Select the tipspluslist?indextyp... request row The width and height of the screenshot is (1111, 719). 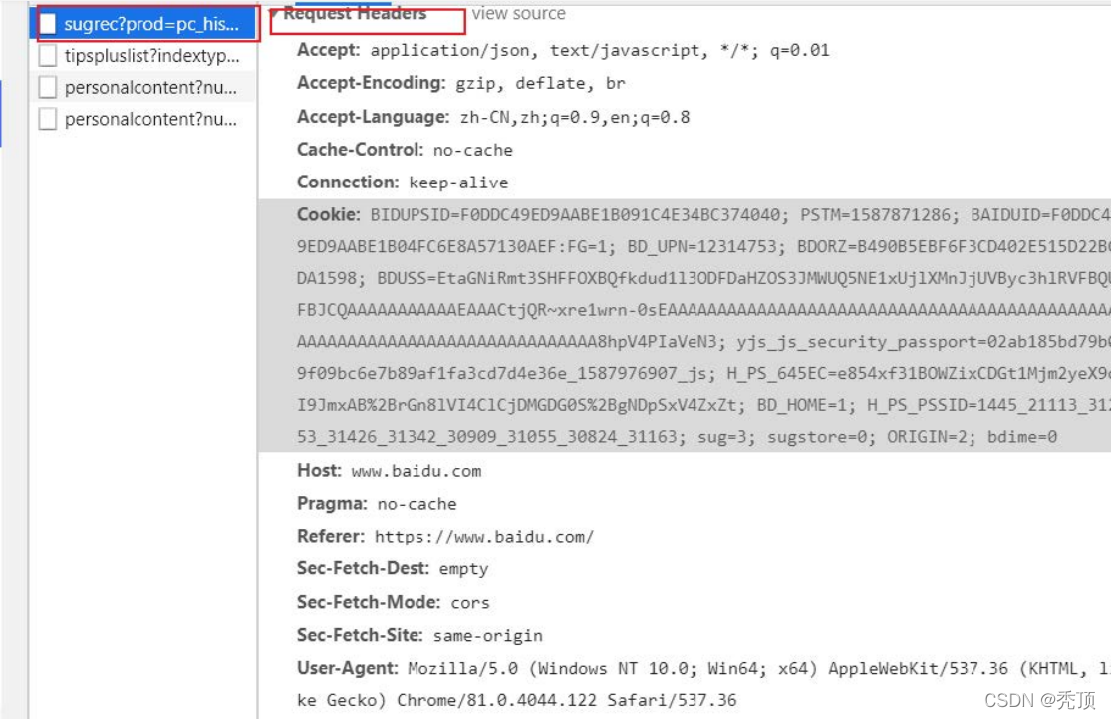click(142, 55)
